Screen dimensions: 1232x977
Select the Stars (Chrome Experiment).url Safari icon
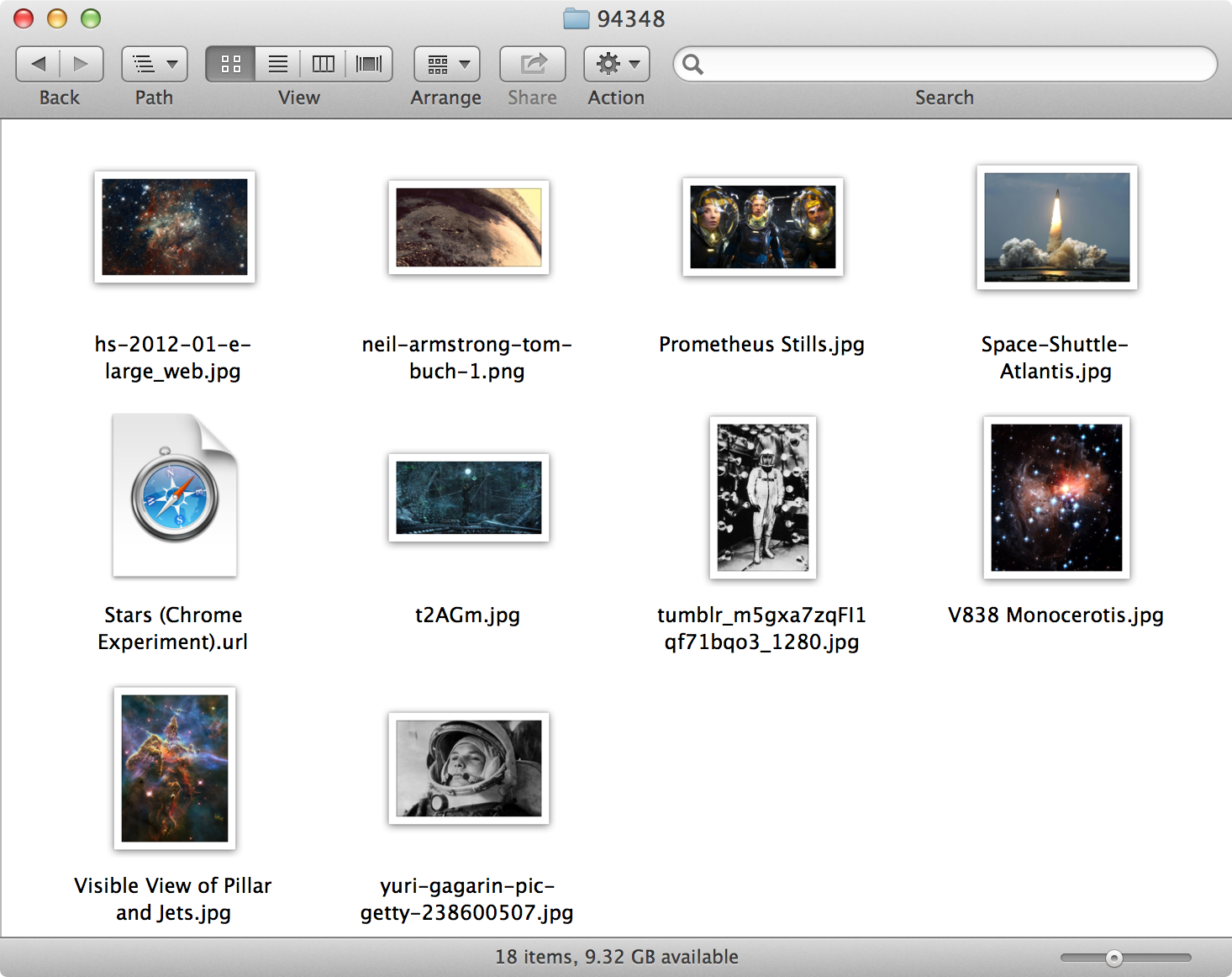point(175,495)
